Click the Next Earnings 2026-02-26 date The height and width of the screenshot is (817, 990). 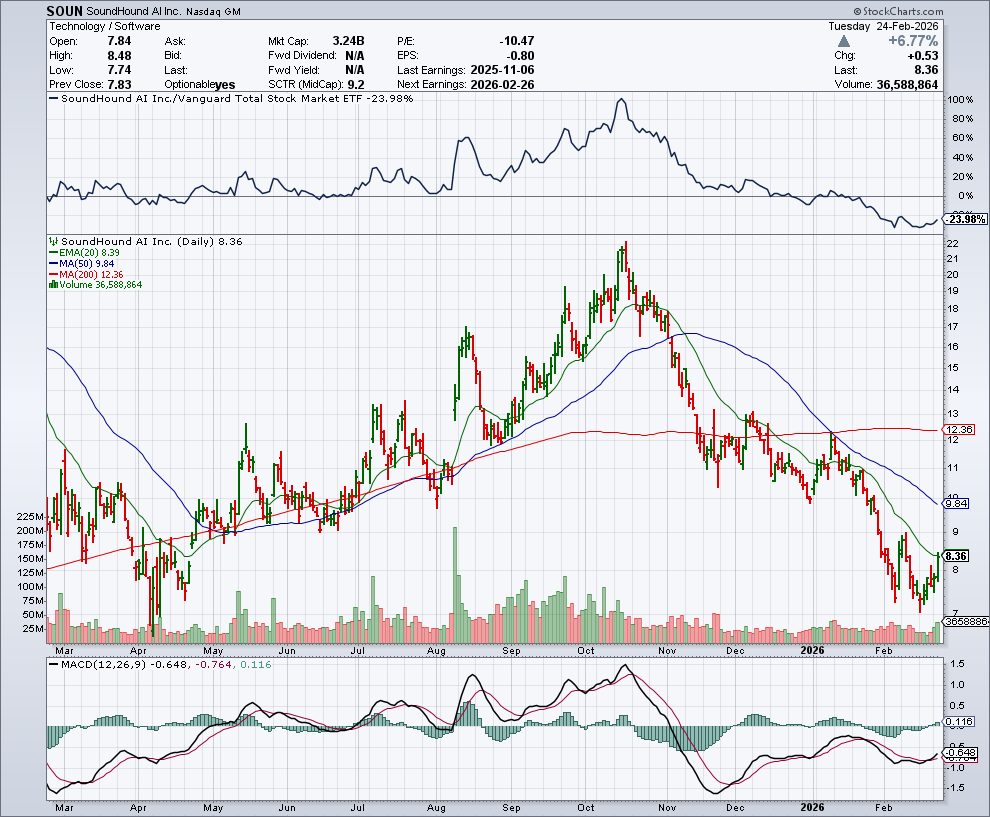click(503, 84)
